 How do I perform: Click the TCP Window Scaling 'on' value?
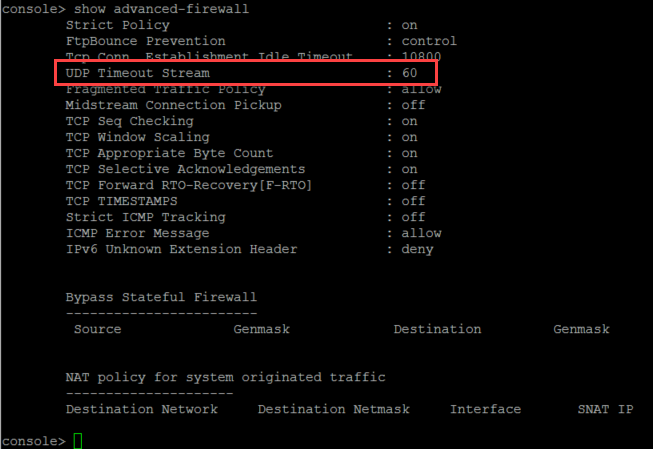coord(409,137)
